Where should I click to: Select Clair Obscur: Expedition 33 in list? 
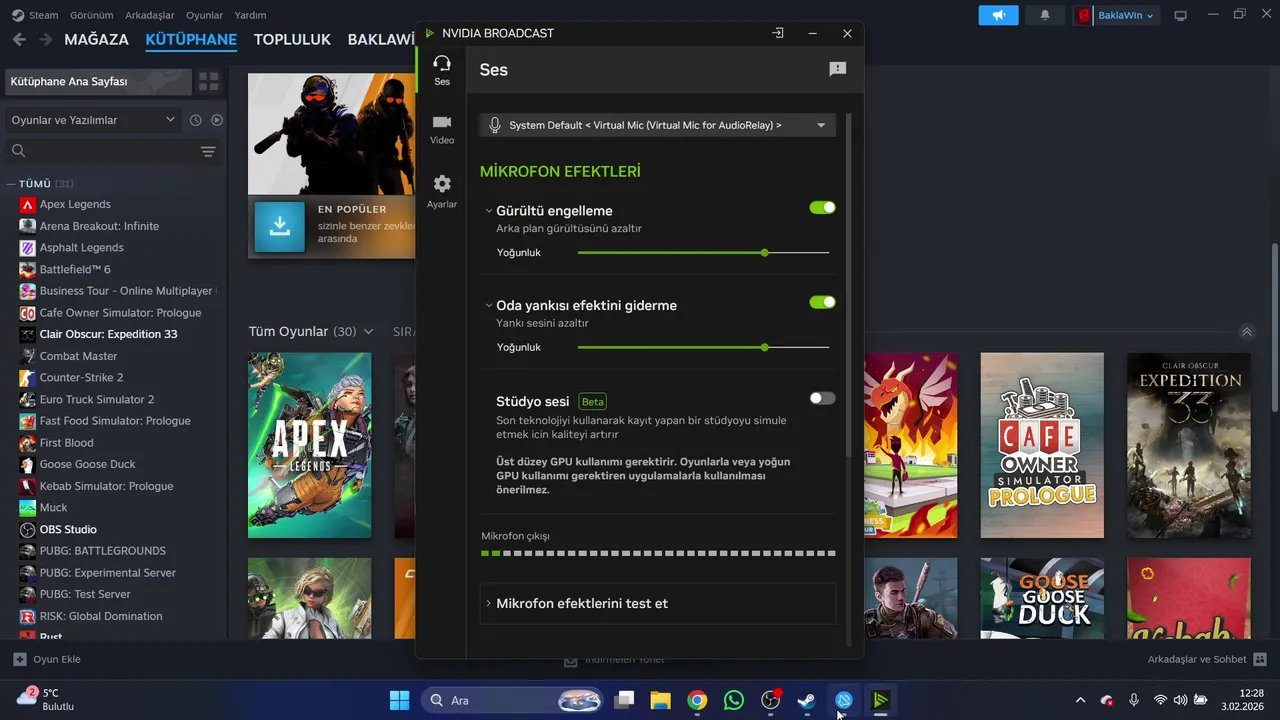tap(109, 334)
